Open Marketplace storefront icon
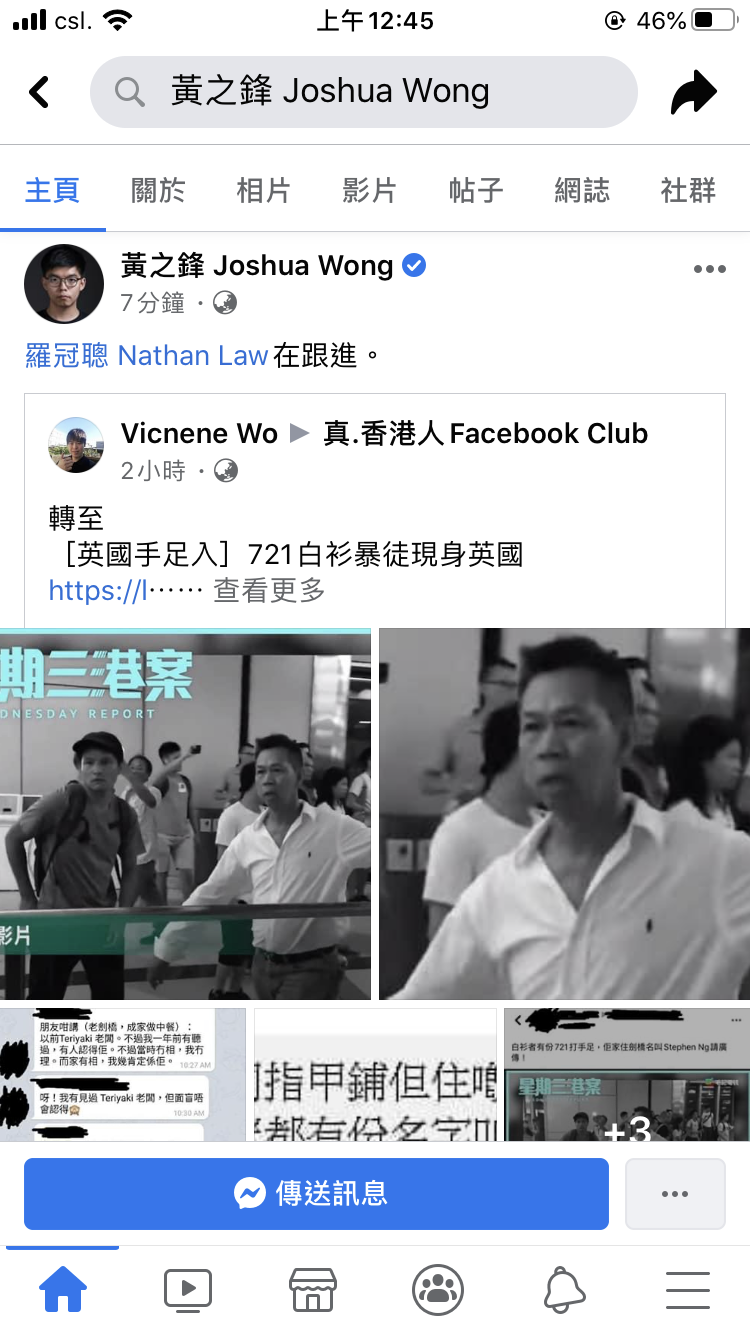The image size is (750, 1334). point(312,1290)
